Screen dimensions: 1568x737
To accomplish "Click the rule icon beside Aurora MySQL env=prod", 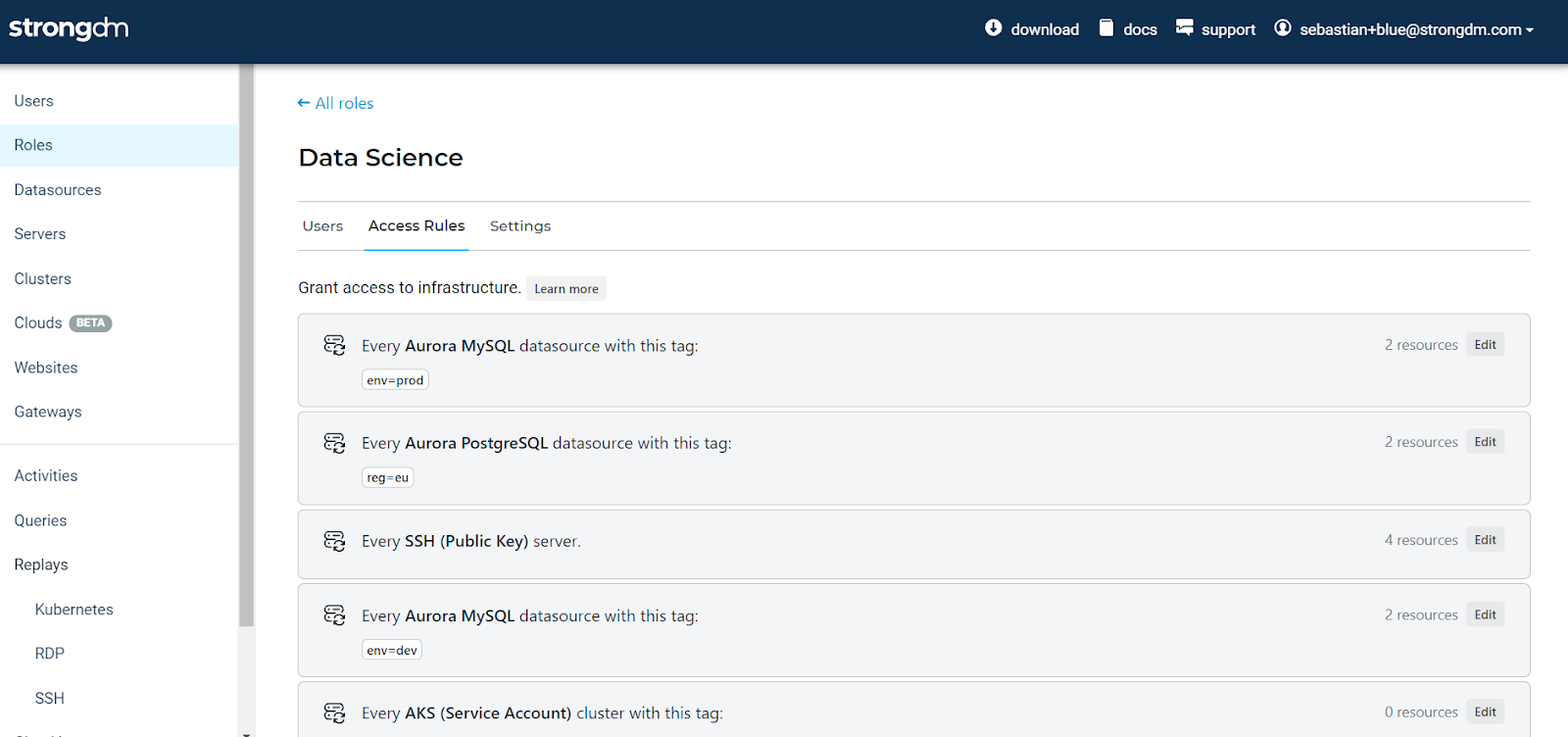I will [x=335, y=345].
